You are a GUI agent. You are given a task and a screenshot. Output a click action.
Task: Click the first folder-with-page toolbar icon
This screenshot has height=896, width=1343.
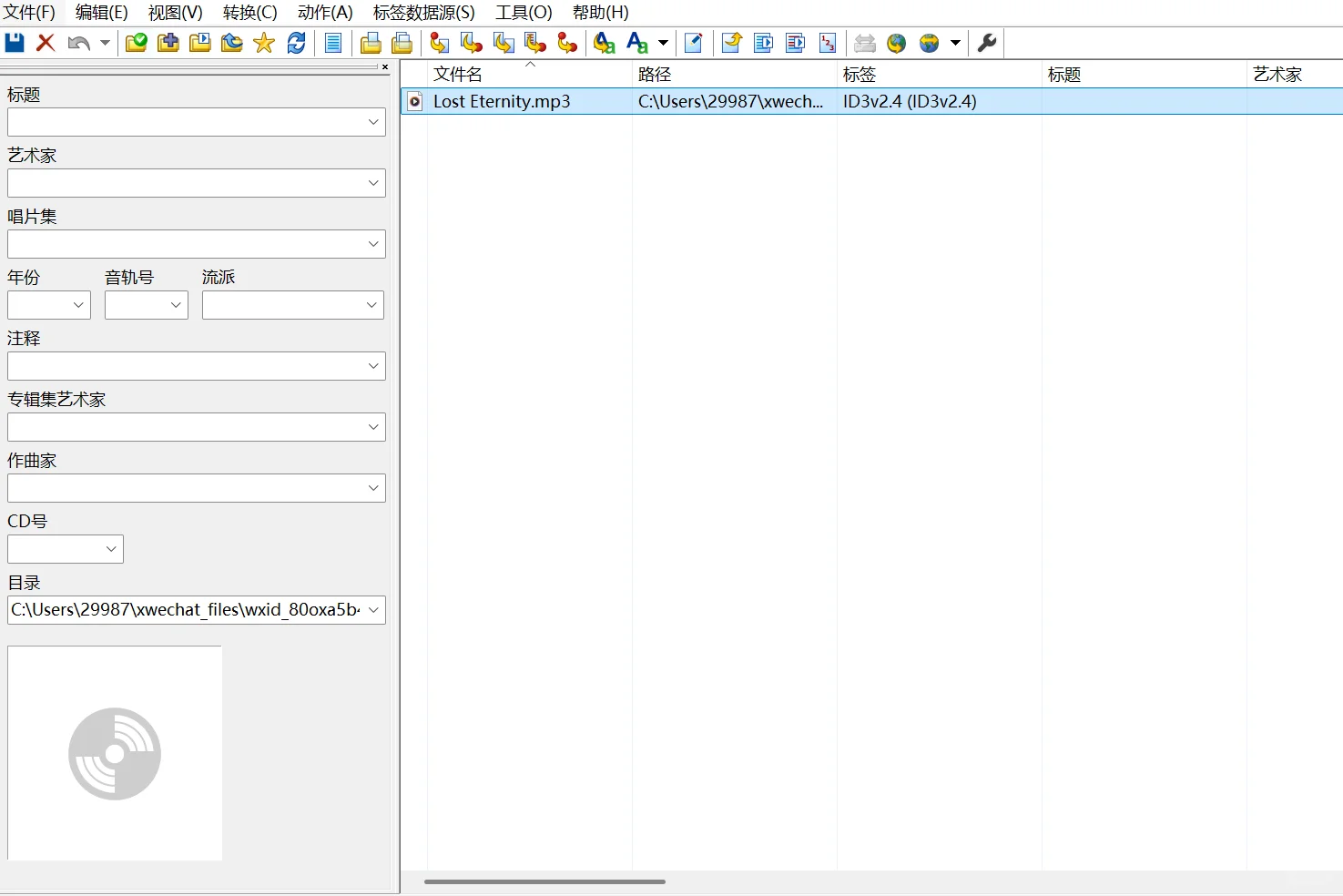click(x=371, y=43)
